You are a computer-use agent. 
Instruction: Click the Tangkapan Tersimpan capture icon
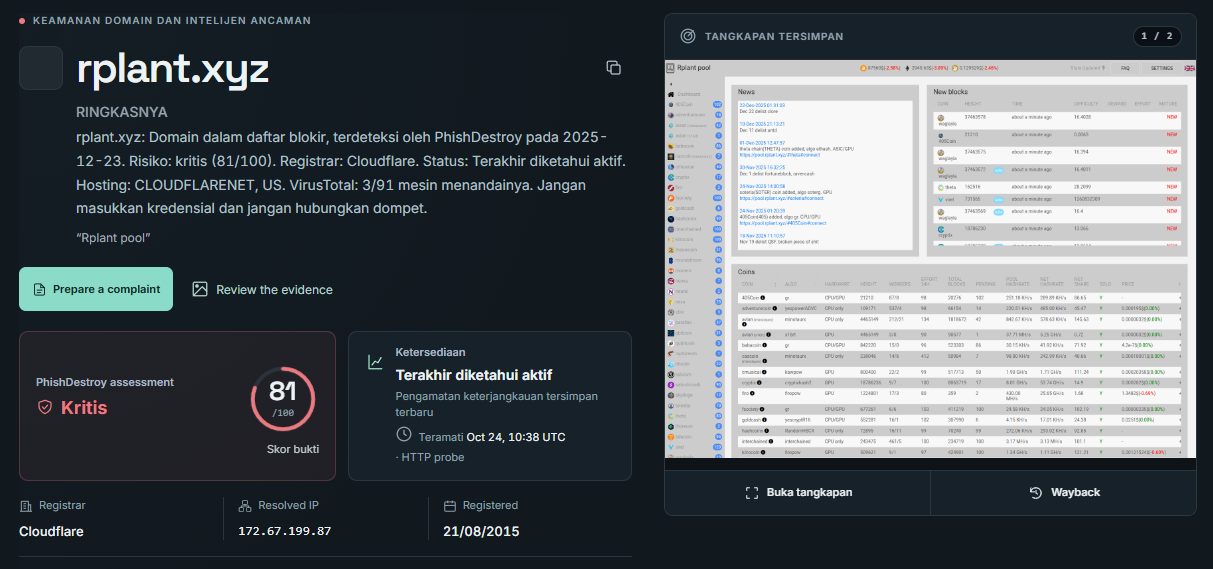click(688, 36)
